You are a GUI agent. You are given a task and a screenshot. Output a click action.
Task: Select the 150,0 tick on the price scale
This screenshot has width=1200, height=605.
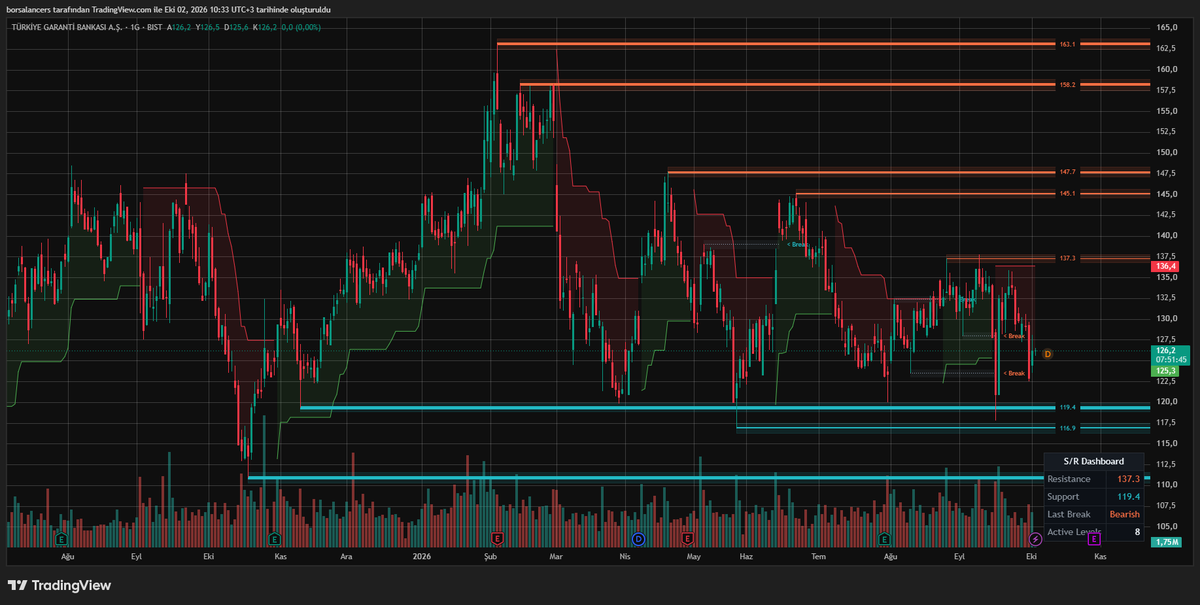[1166, 153]
